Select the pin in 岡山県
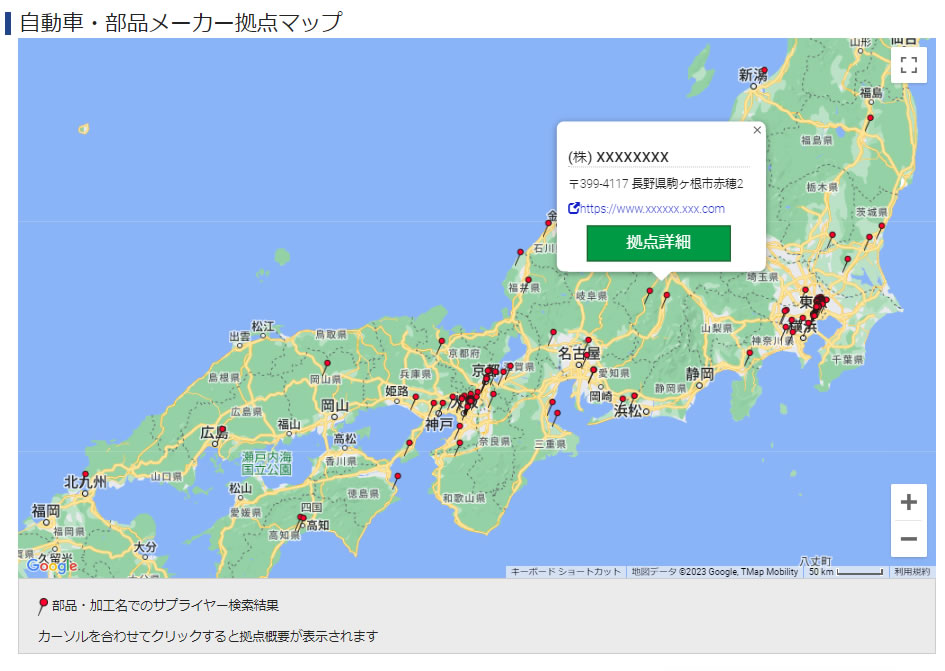Screen dimensions: 945x671 point(326,364)
